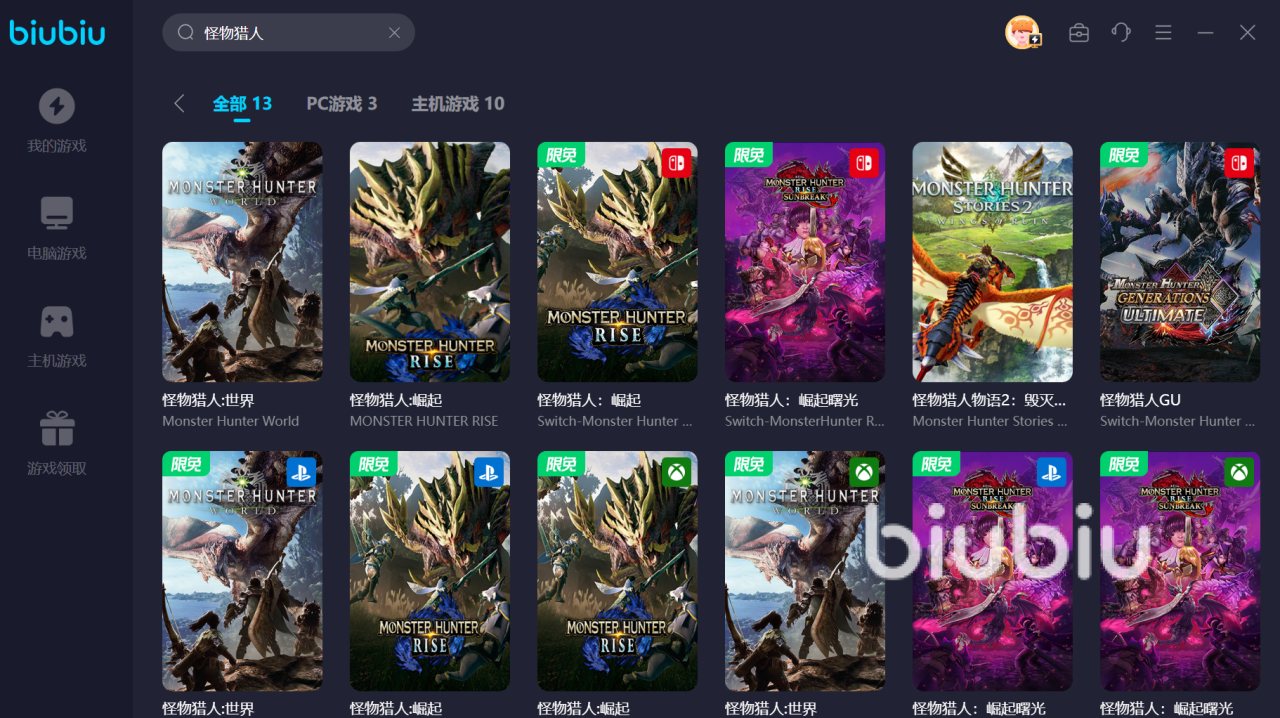
Task: Open the biubiu logo home
Action: click(x=57, y=32)
